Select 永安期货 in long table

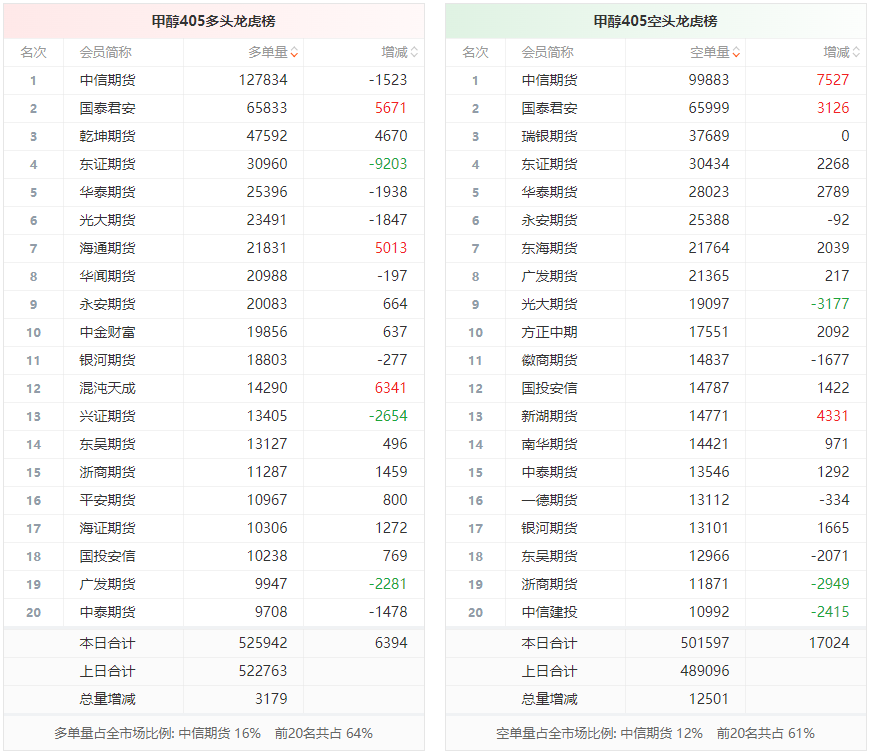click(107, 304)
